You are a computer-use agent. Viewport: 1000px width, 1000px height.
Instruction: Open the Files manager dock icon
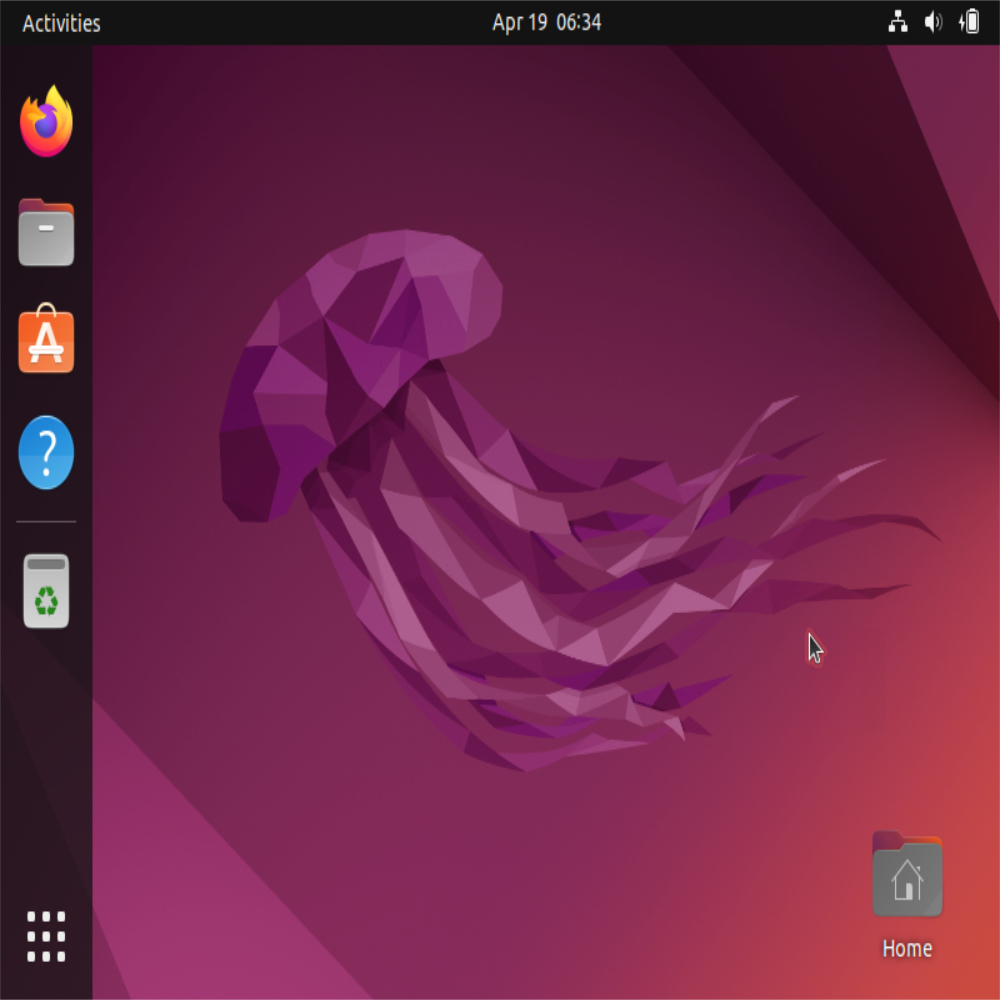(x=46, y=232)
